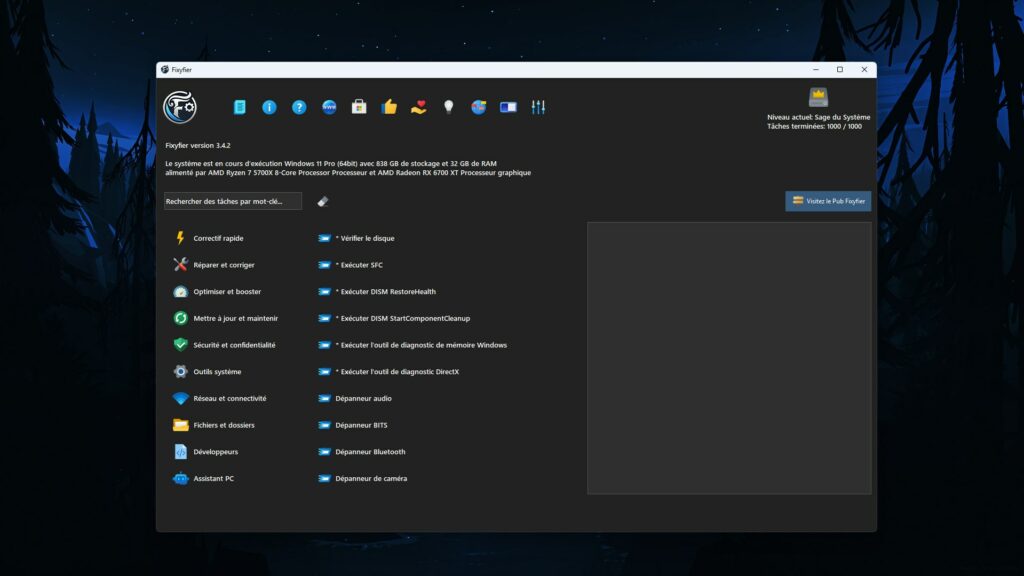Screen dimensions: 1024x576
Task: Select the Optimiser et booster category
Action: [217, 292]
